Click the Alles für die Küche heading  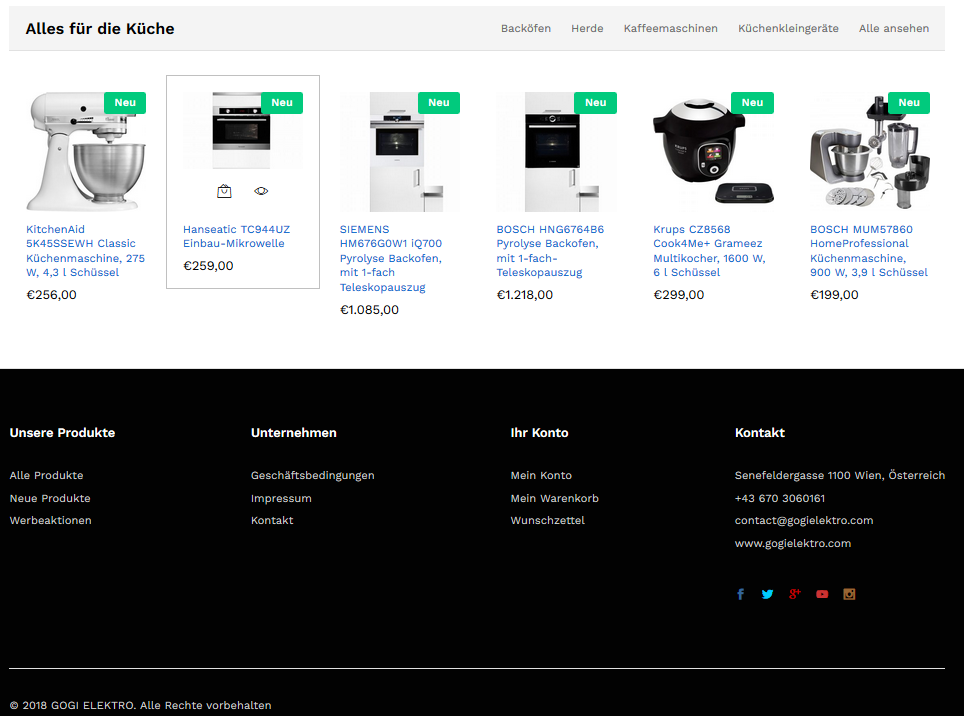click(x=100, y=28)
